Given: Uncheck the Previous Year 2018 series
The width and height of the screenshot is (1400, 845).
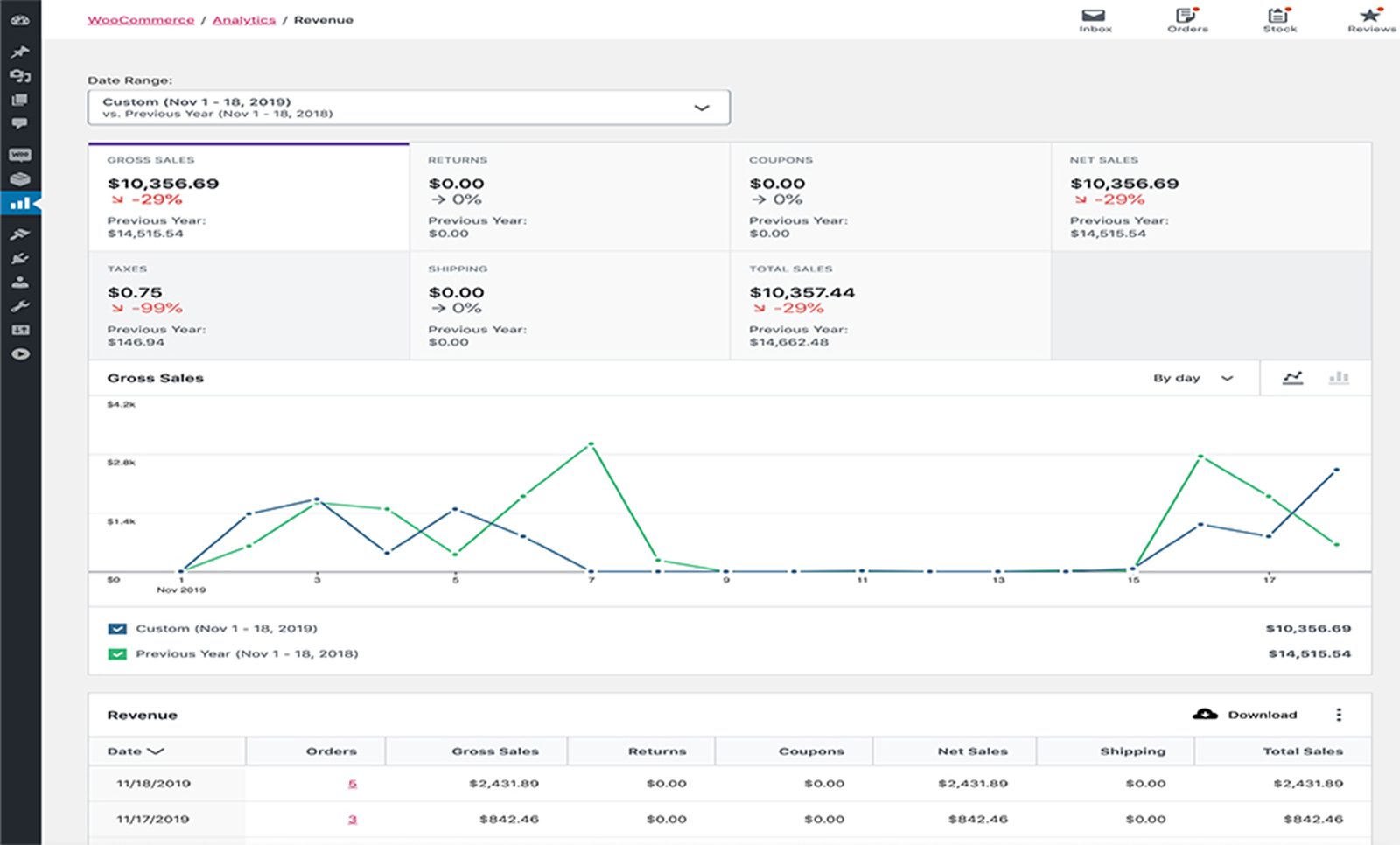Looking at the screenshot, I should (117, 654).
